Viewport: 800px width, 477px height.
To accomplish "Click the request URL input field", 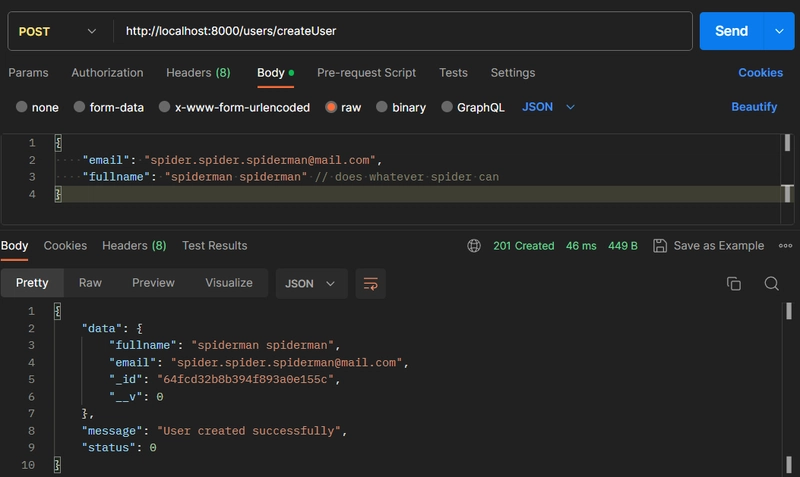I will (x=400, y=31).
